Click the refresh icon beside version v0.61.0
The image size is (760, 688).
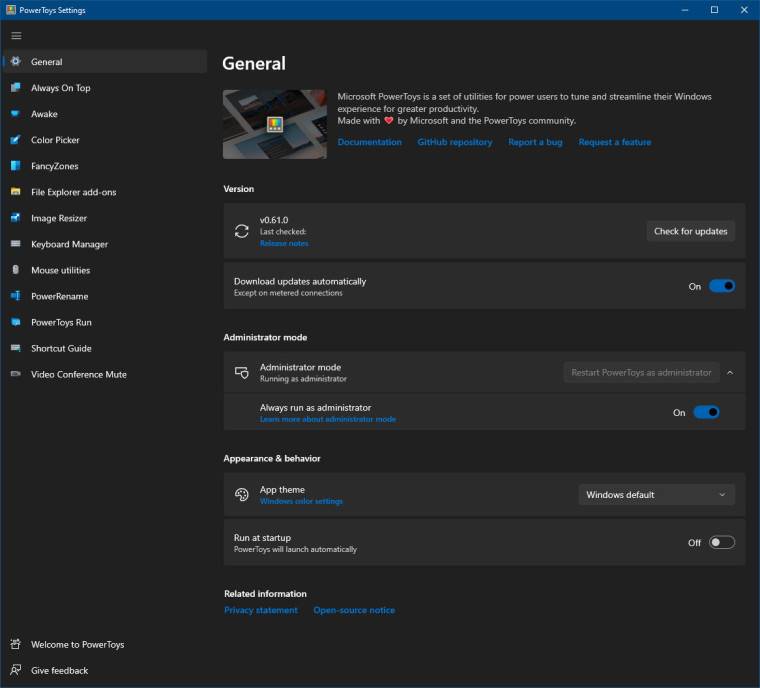click(x=241, y=231)
